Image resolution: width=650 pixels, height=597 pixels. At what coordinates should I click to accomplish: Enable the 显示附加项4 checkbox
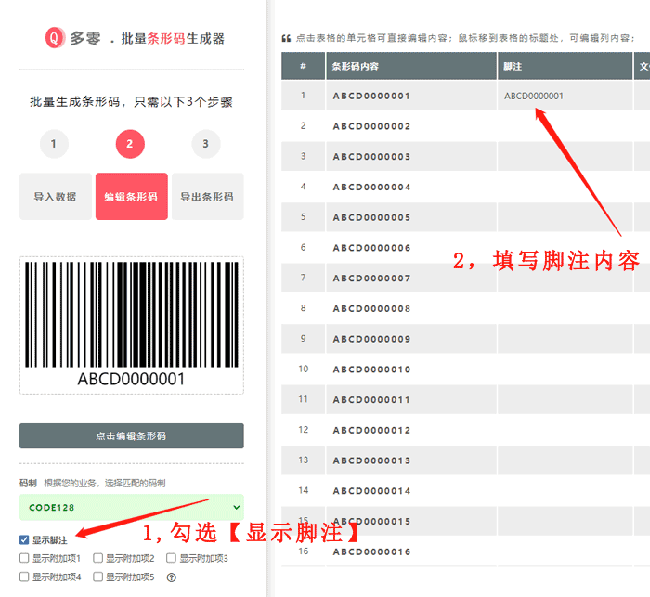pyautogui.click(x=24, y=577)
